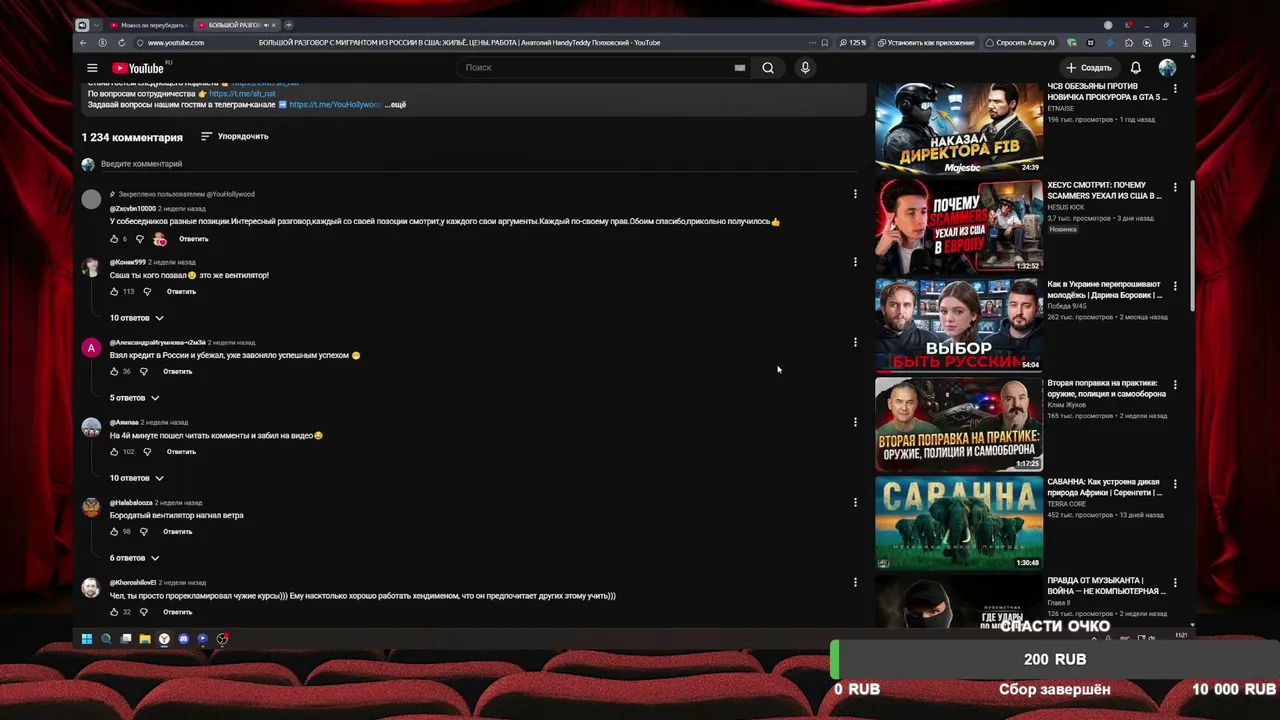Viewport: 1280px width, 720px height.
Task: Click the @Halabalooza username
Action: pos(131,502)
